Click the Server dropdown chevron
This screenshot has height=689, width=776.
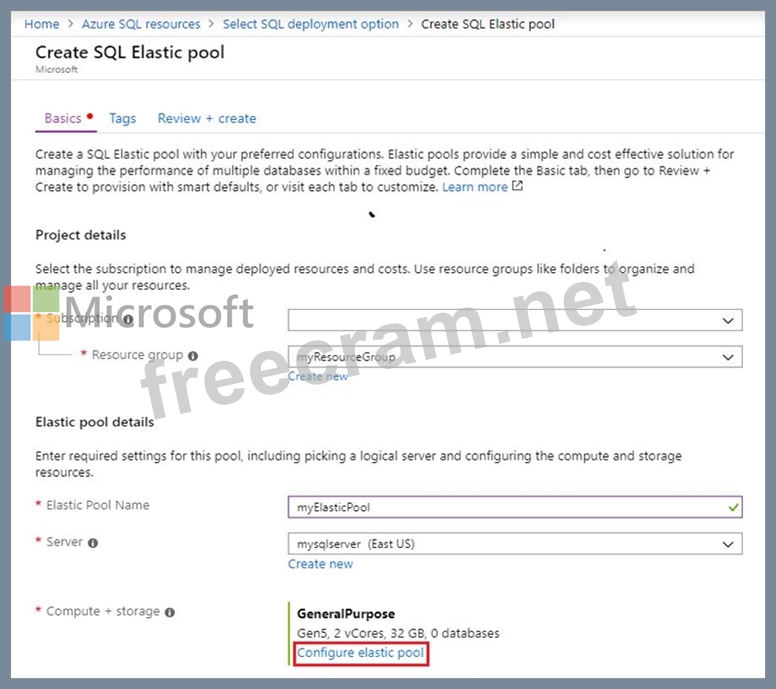click(x=728, y=544)
